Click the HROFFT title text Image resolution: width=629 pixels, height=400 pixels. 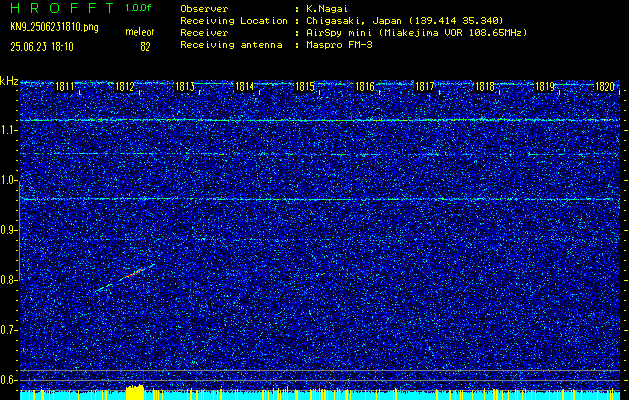(x=62, y=8)
